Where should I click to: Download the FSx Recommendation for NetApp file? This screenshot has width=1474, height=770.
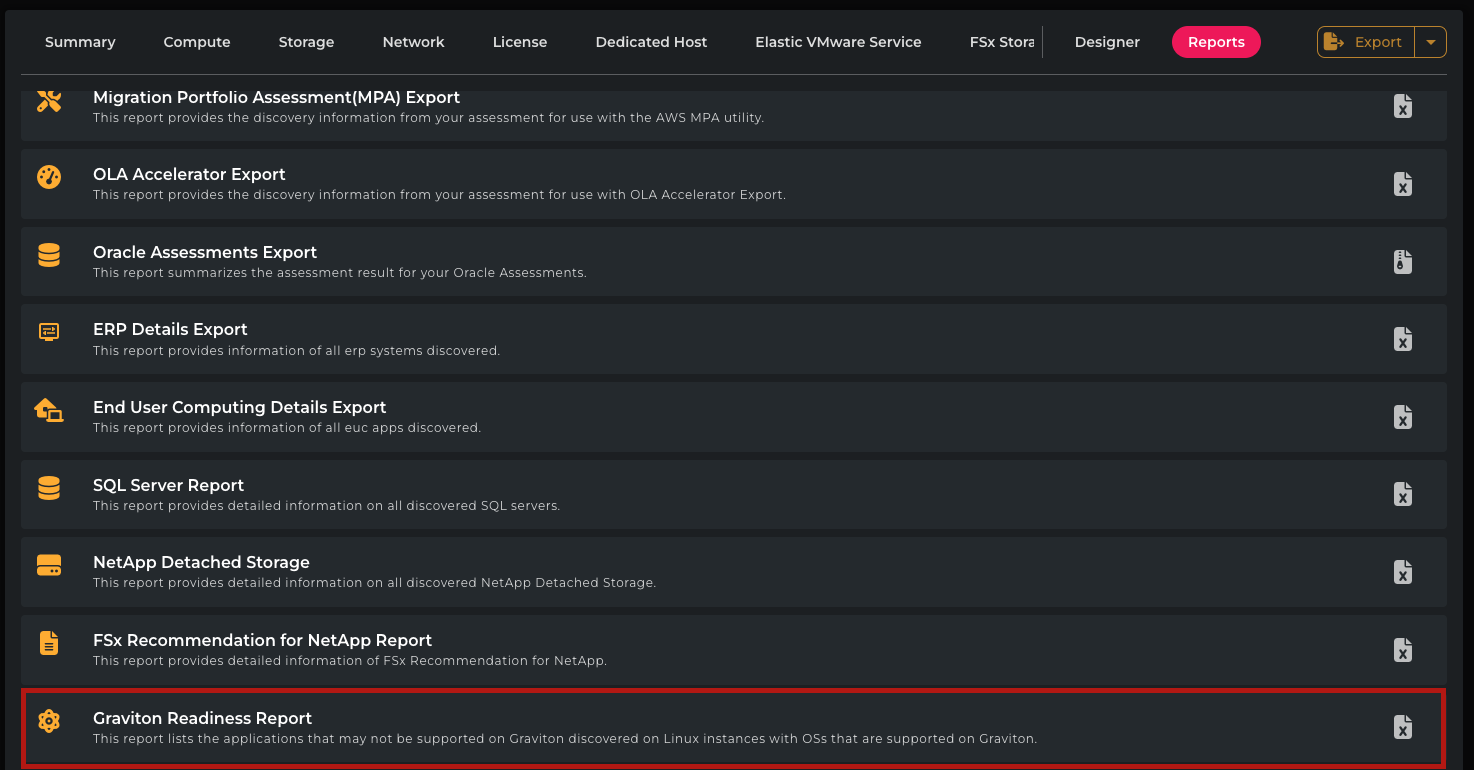pyautogui.click(x=1403, y=649)
